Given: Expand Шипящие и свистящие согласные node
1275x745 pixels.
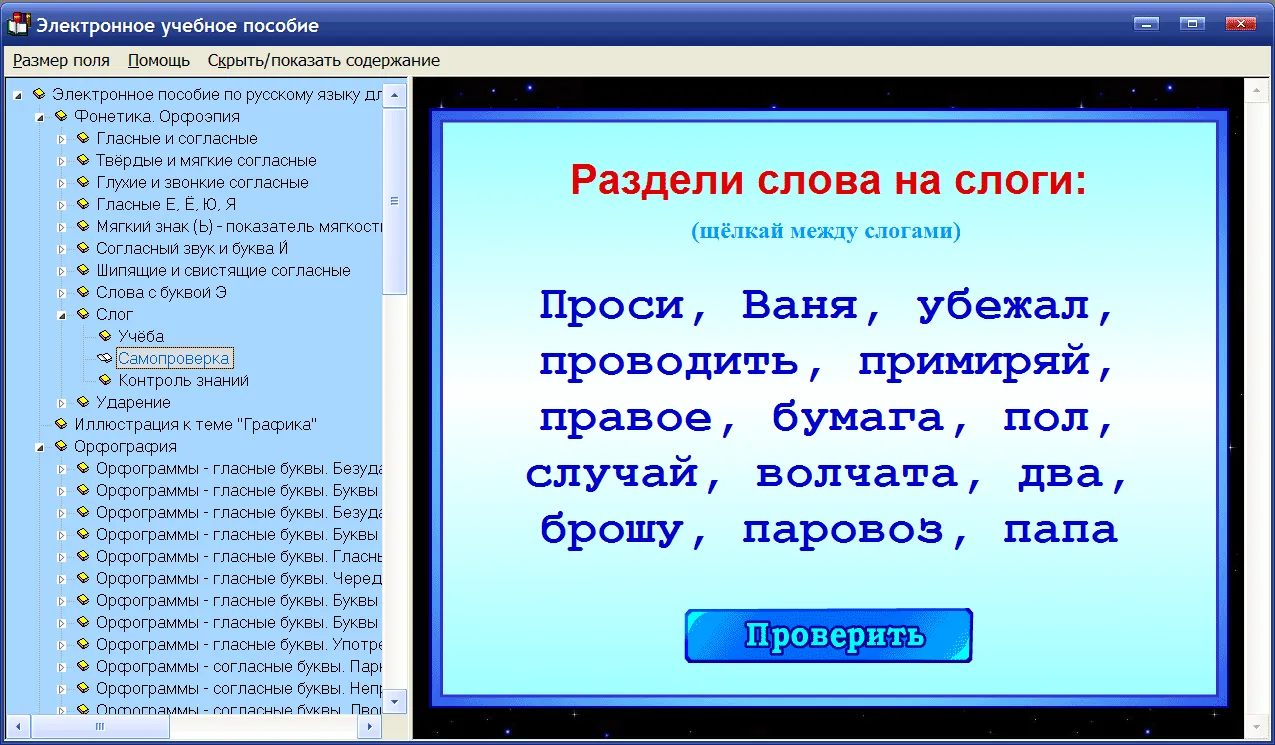Looking at the screenshot, I should pyautogui.click(x=62, y=271).
